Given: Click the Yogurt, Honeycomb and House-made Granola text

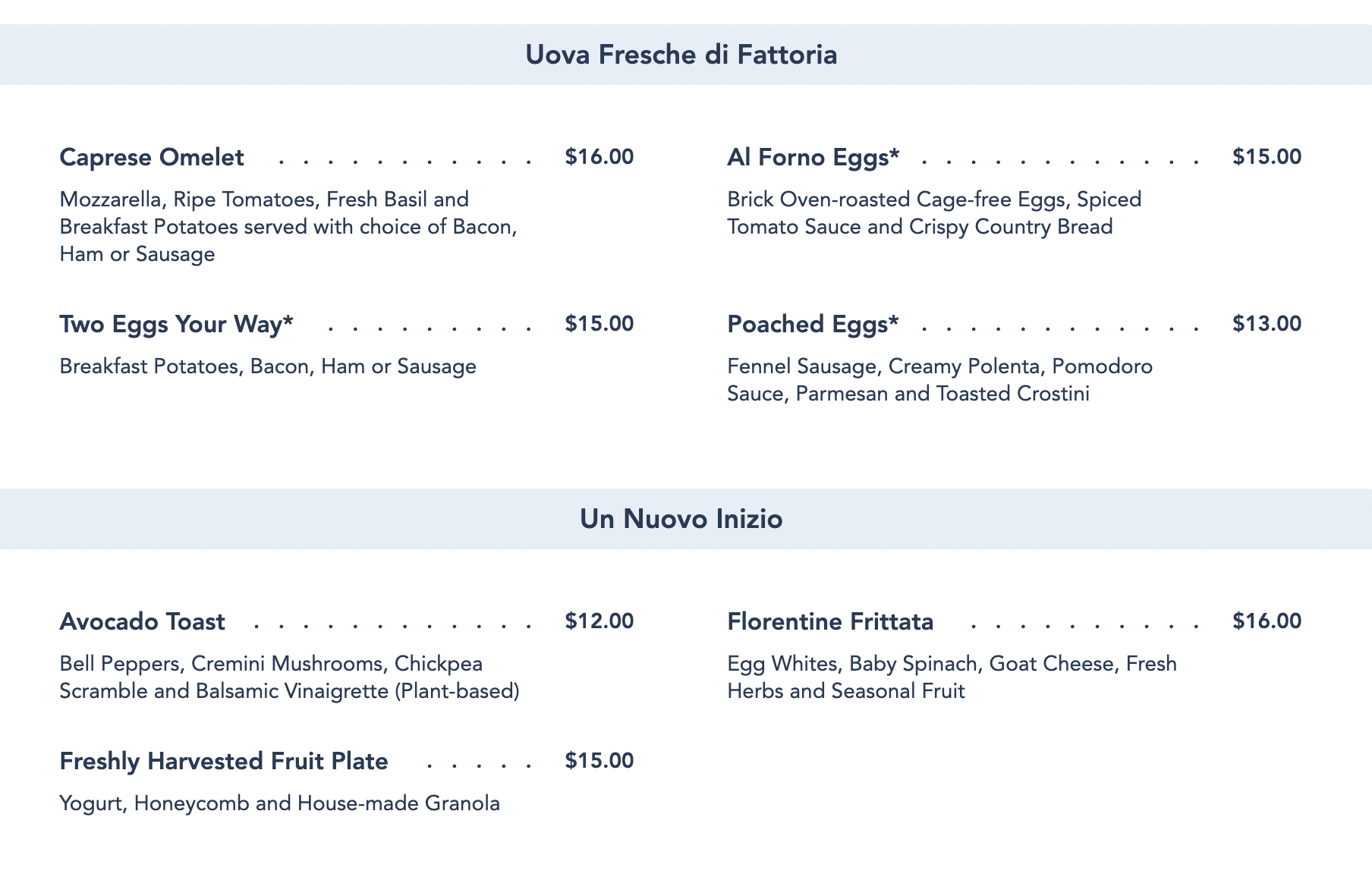Looking at the screenshot, I should (279, 803).
